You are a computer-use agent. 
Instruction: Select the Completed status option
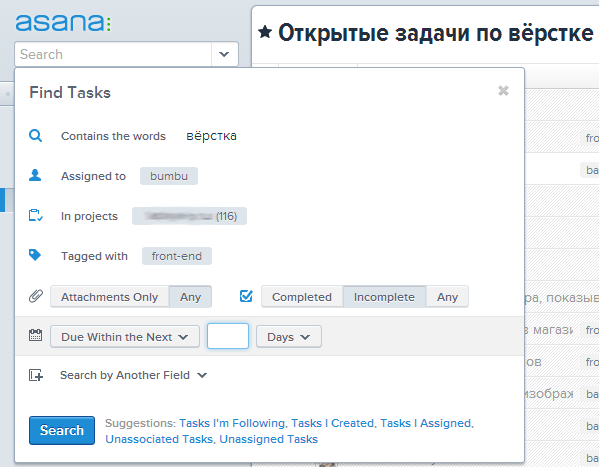coord(302,297)
